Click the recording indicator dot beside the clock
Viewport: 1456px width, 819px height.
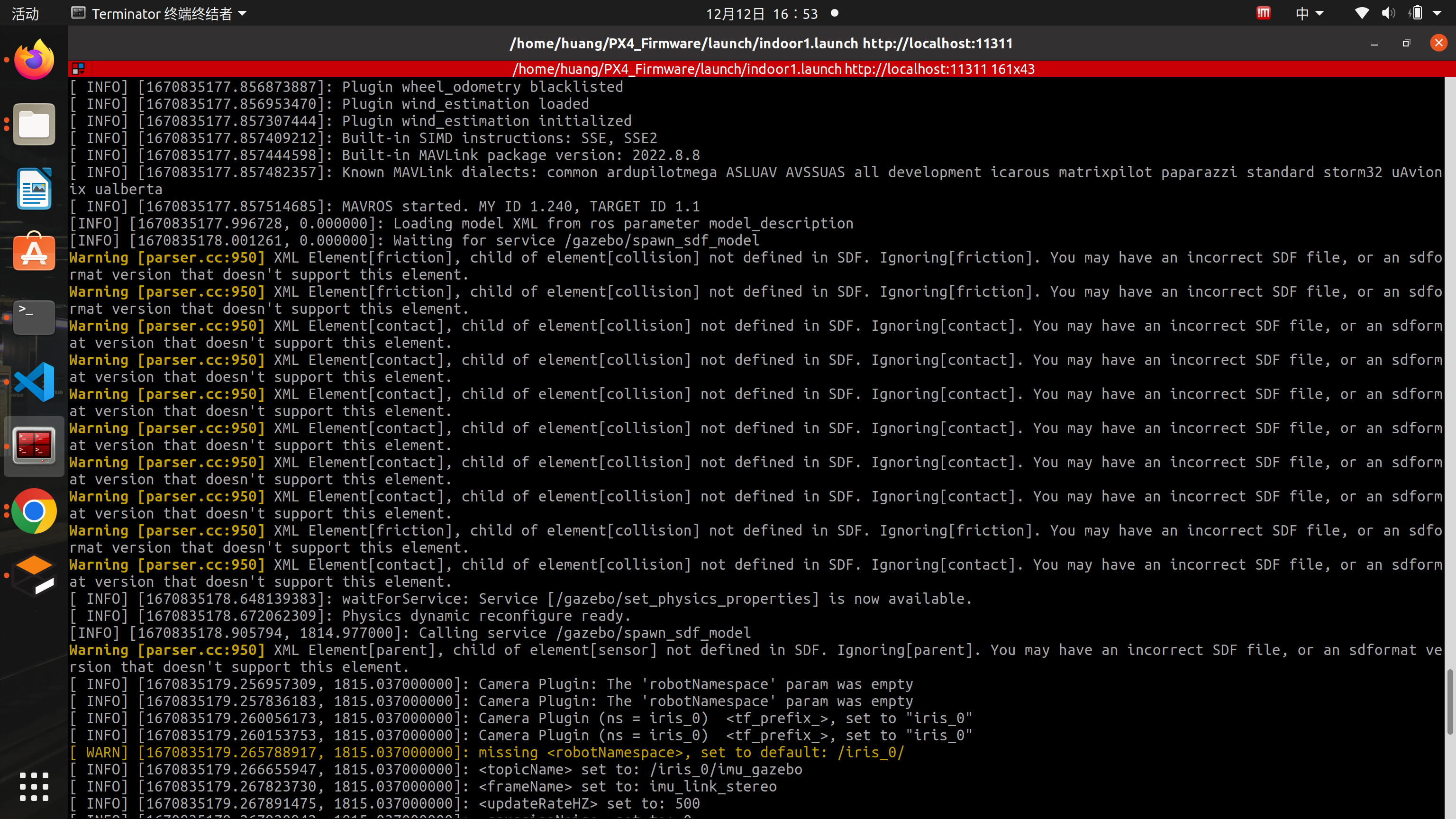tap(834, 13)
